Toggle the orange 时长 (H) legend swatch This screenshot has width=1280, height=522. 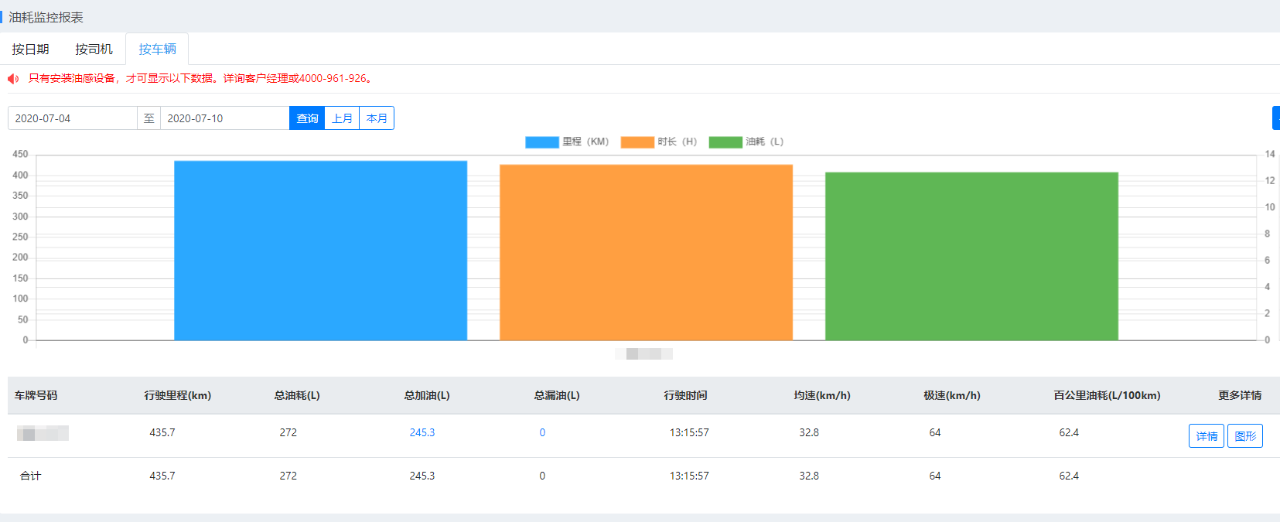tap(637, 142)
